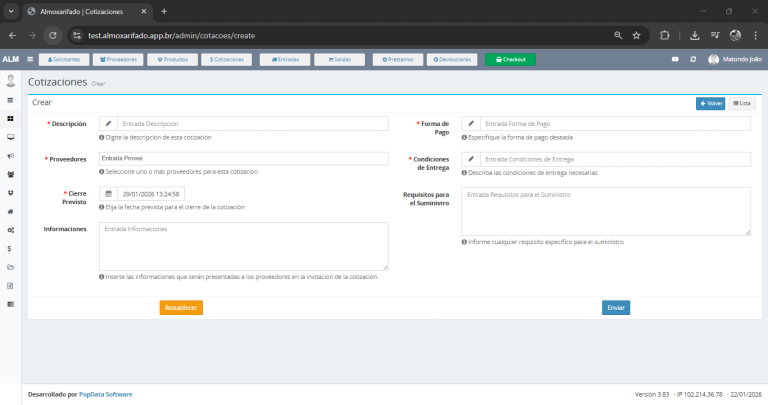Screen dimensions: 768x405
Task: Toggle the hamburger sidebar menu next to ALM
Action: 33,59
